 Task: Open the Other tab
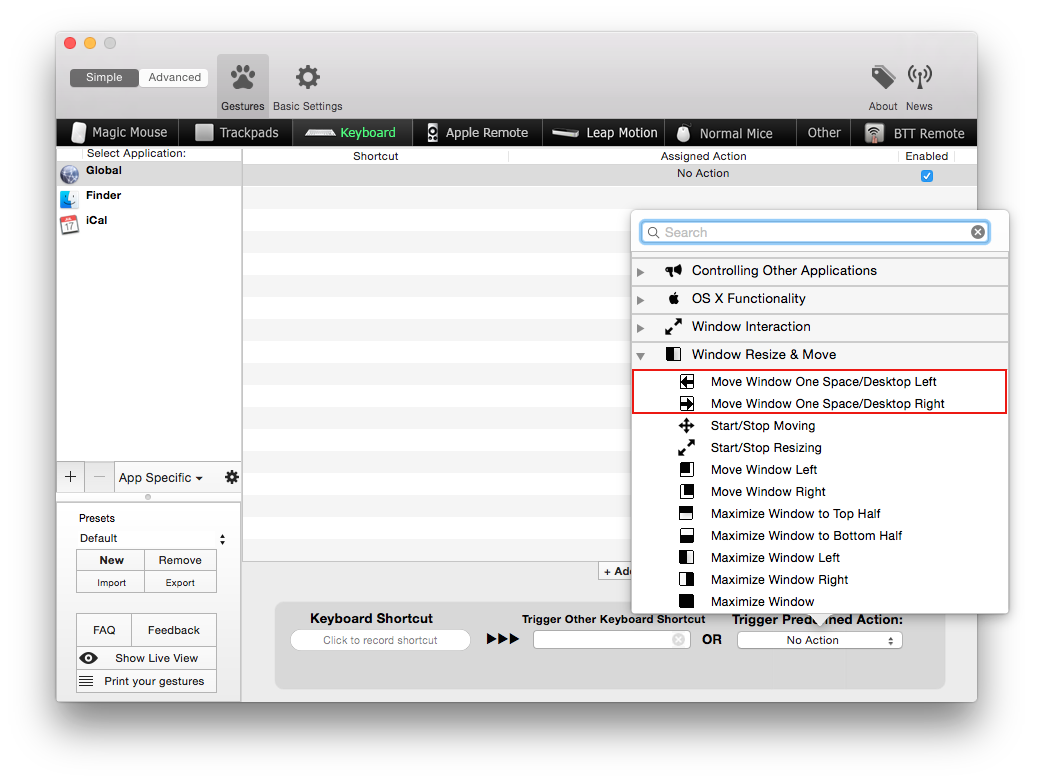coord(824,133)
